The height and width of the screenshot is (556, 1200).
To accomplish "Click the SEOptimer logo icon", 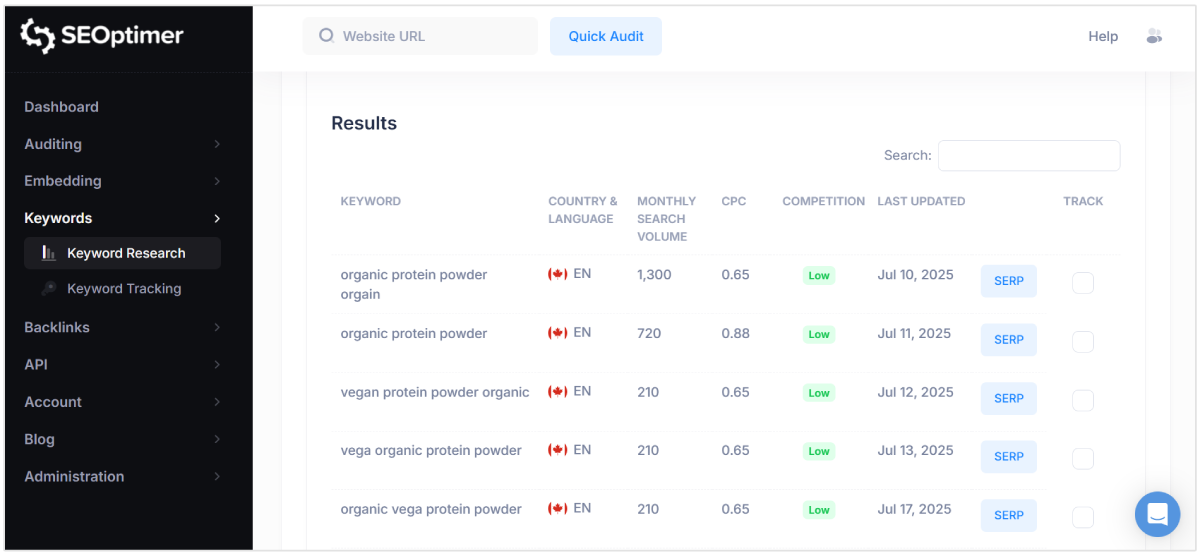I will point(38,36).
